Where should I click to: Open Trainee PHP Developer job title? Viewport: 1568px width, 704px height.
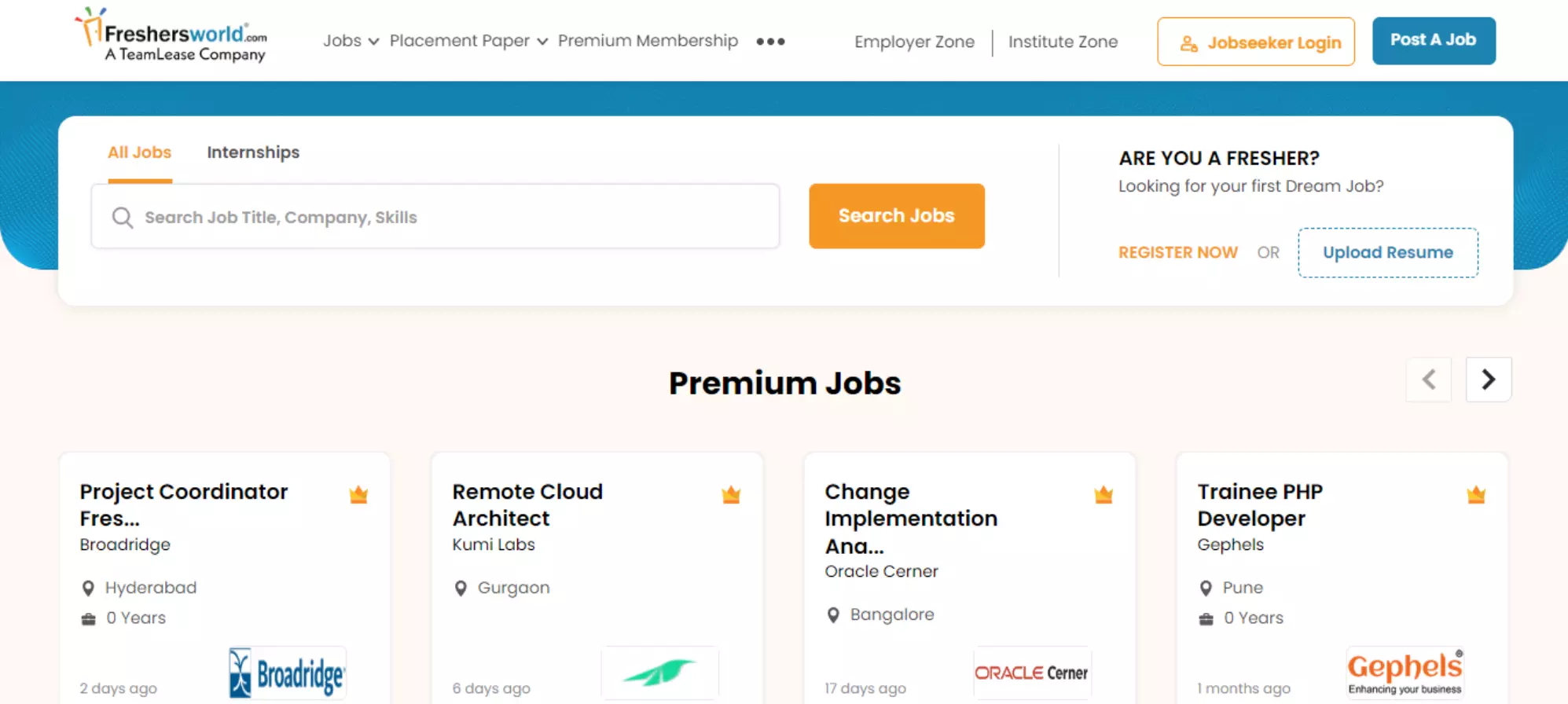(1260, 505)
